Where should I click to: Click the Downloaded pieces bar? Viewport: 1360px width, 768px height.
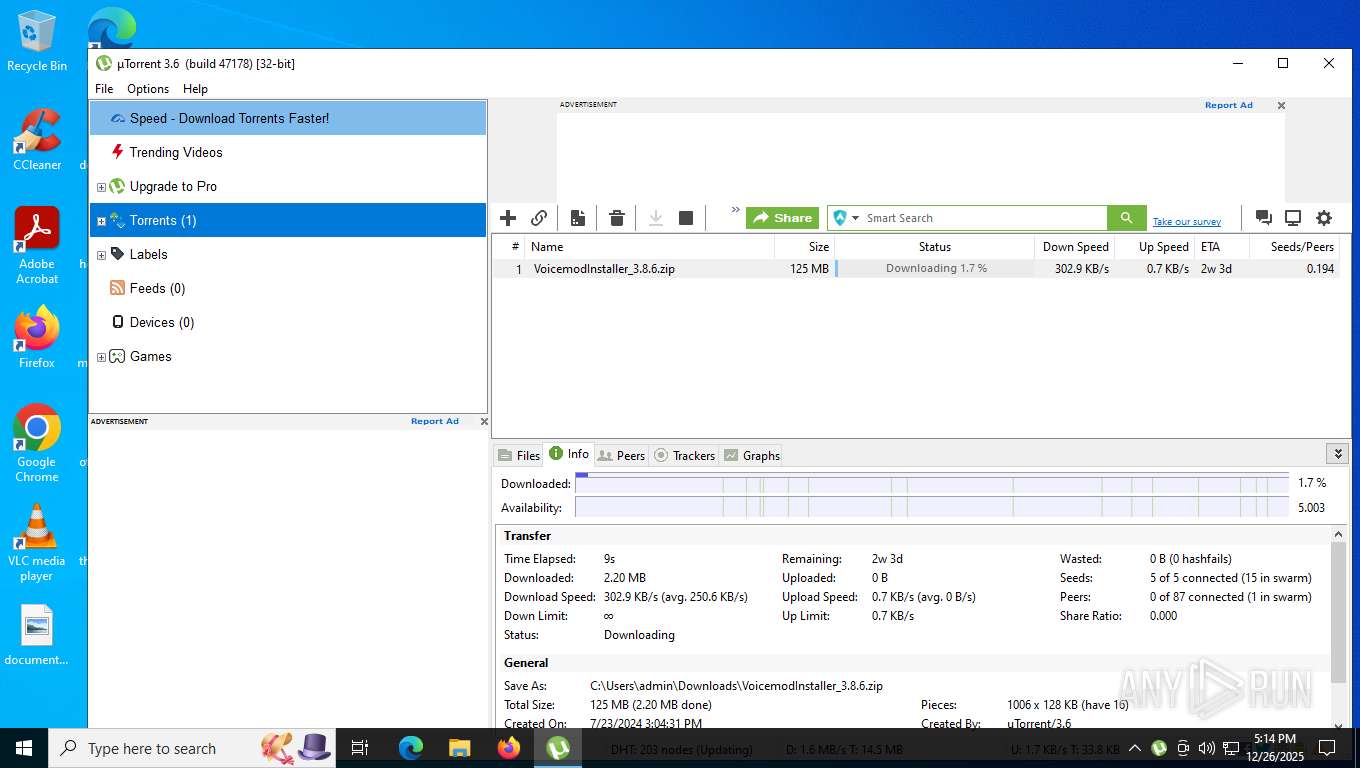pos(932,484)
